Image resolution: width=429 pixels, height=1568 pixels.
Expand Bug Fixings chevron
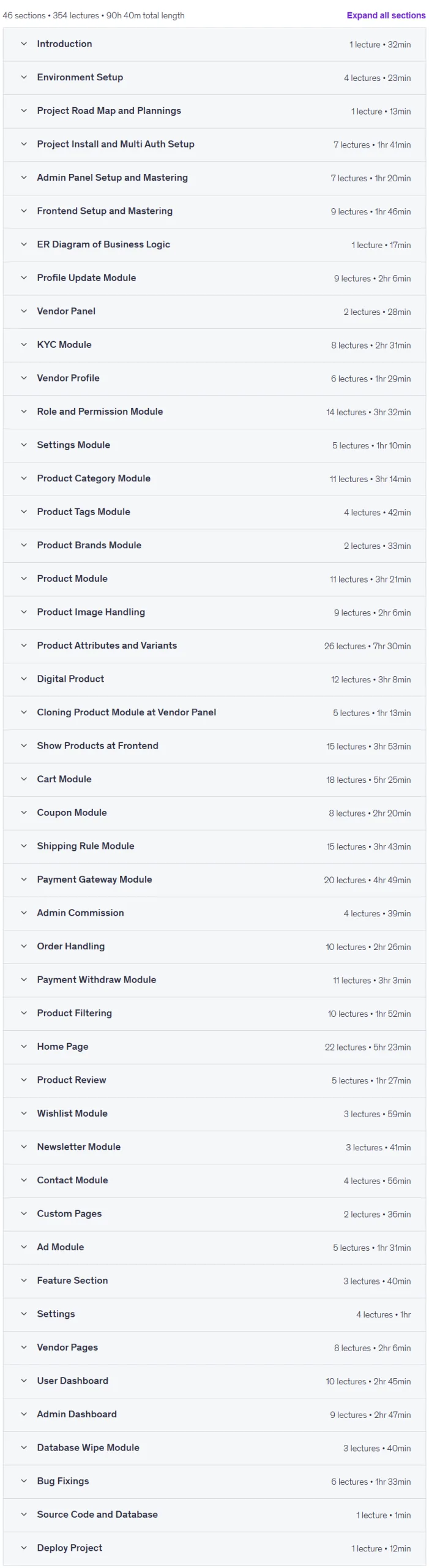pos(24,1481)
